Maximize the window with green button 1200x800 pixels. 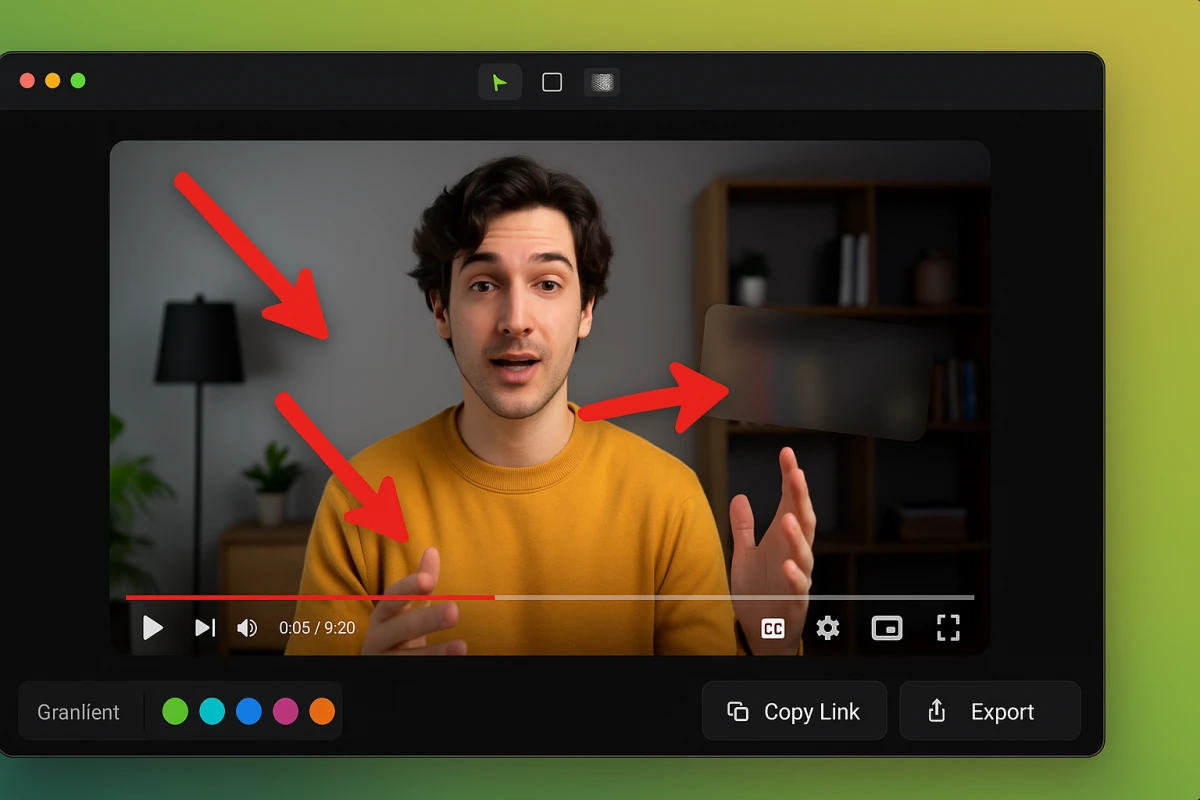(78, 81)
